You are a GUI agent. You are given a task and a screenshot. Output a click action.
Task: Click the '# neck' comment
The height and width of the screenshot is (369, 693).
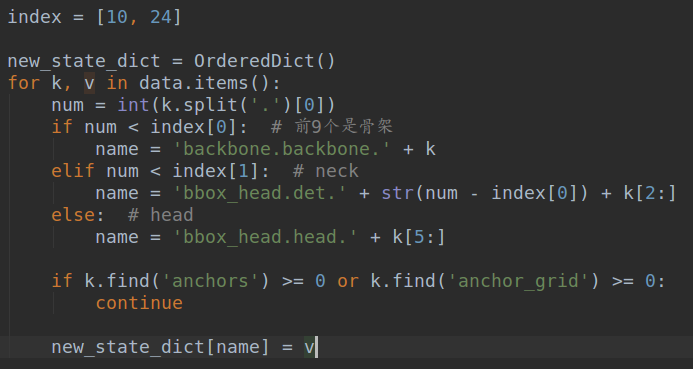(326, 171)
